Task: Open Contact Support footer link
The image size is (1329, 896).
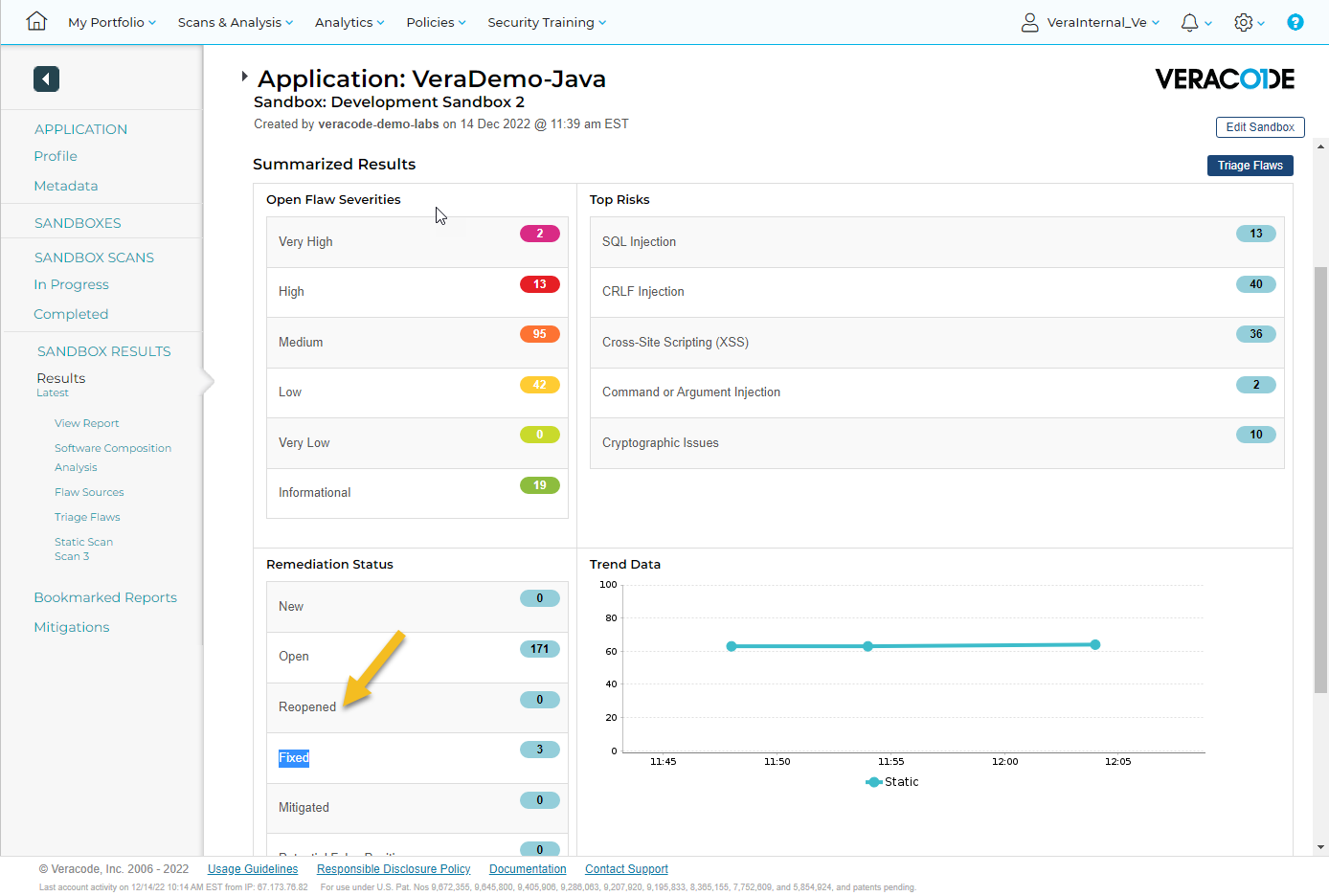Action: [x=626, y=869]
